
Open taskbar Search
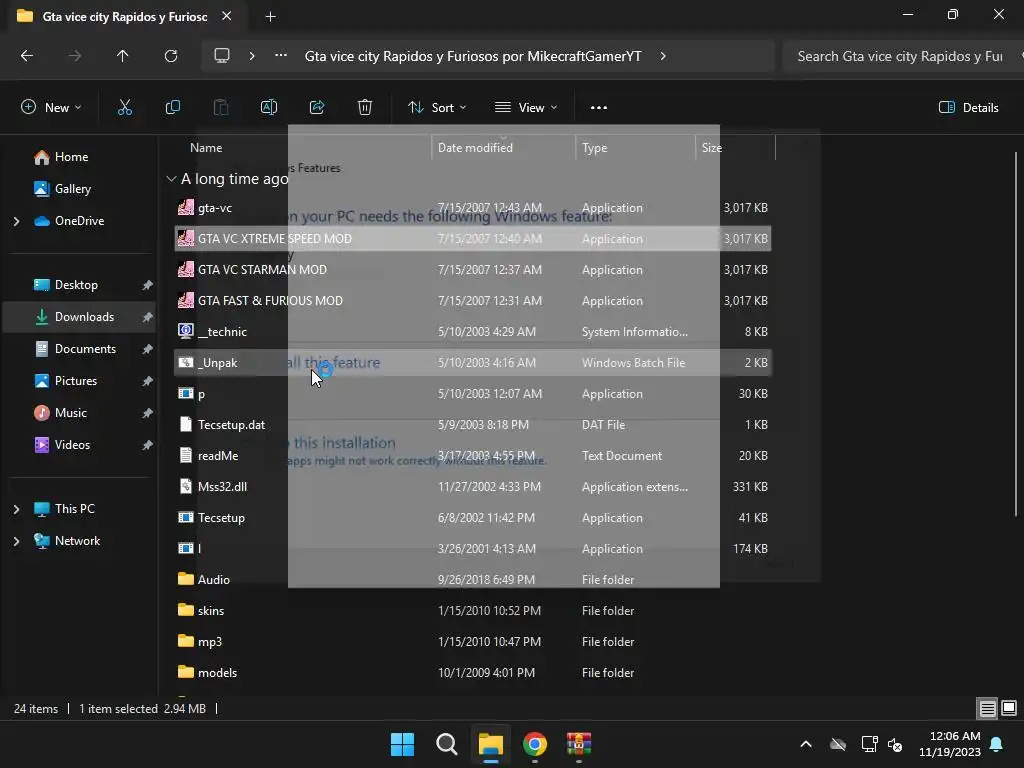(447, 744)
